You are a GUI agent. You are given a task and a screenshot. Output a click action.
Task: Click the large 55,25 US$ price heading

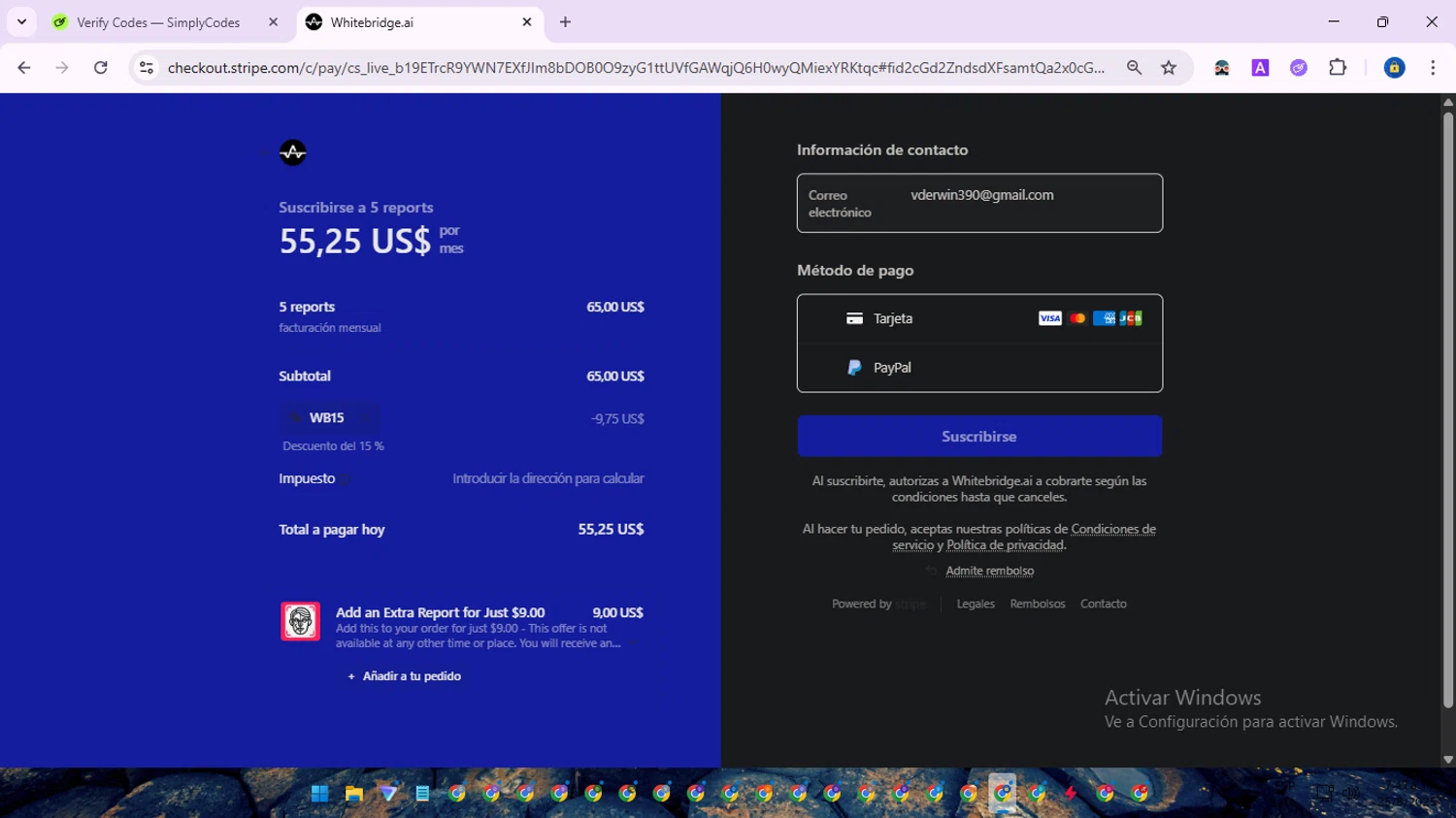tap(354, 241)
